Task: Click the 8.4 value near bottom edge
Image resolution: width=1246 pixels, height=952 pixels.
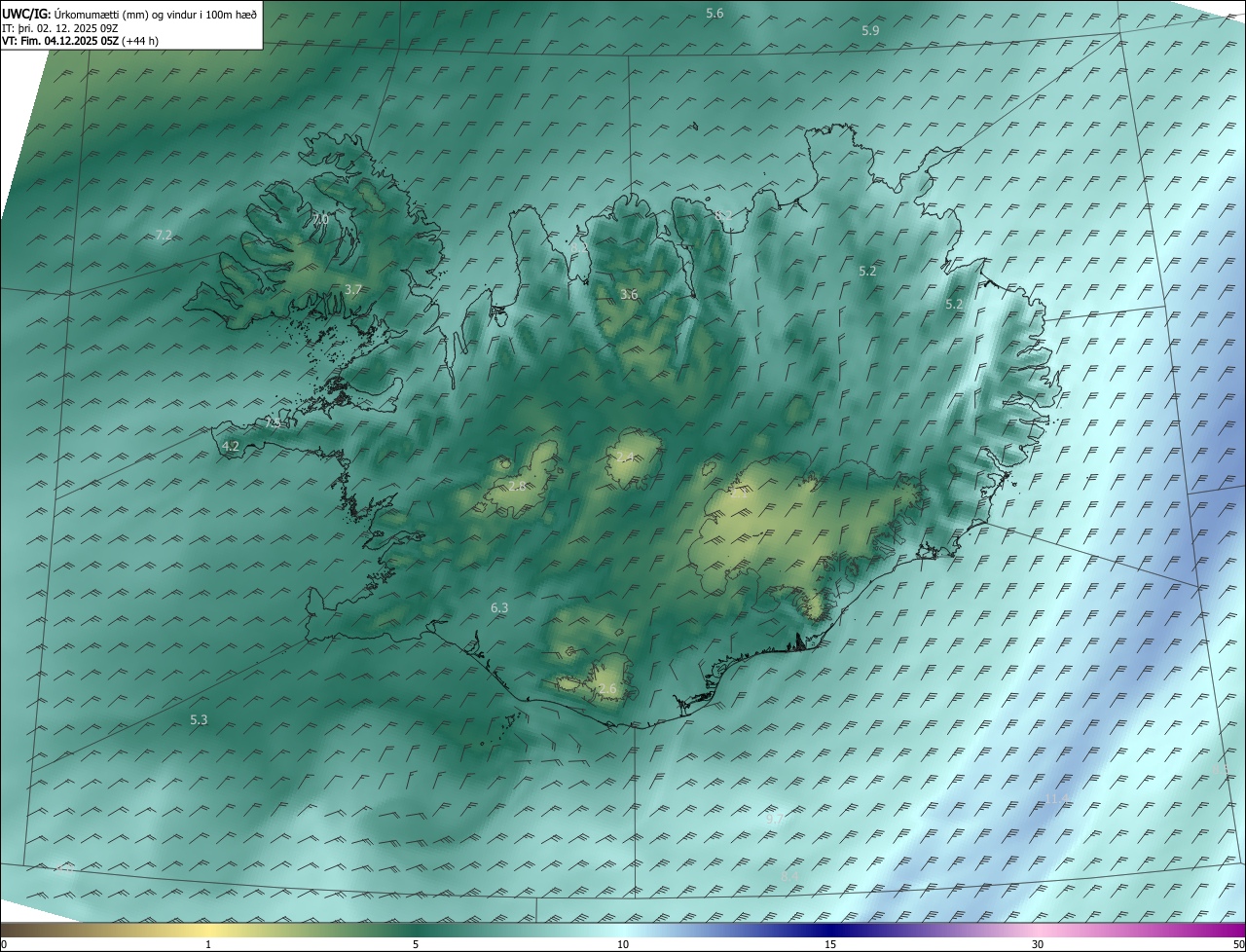Action: click(x=789, y=876)
